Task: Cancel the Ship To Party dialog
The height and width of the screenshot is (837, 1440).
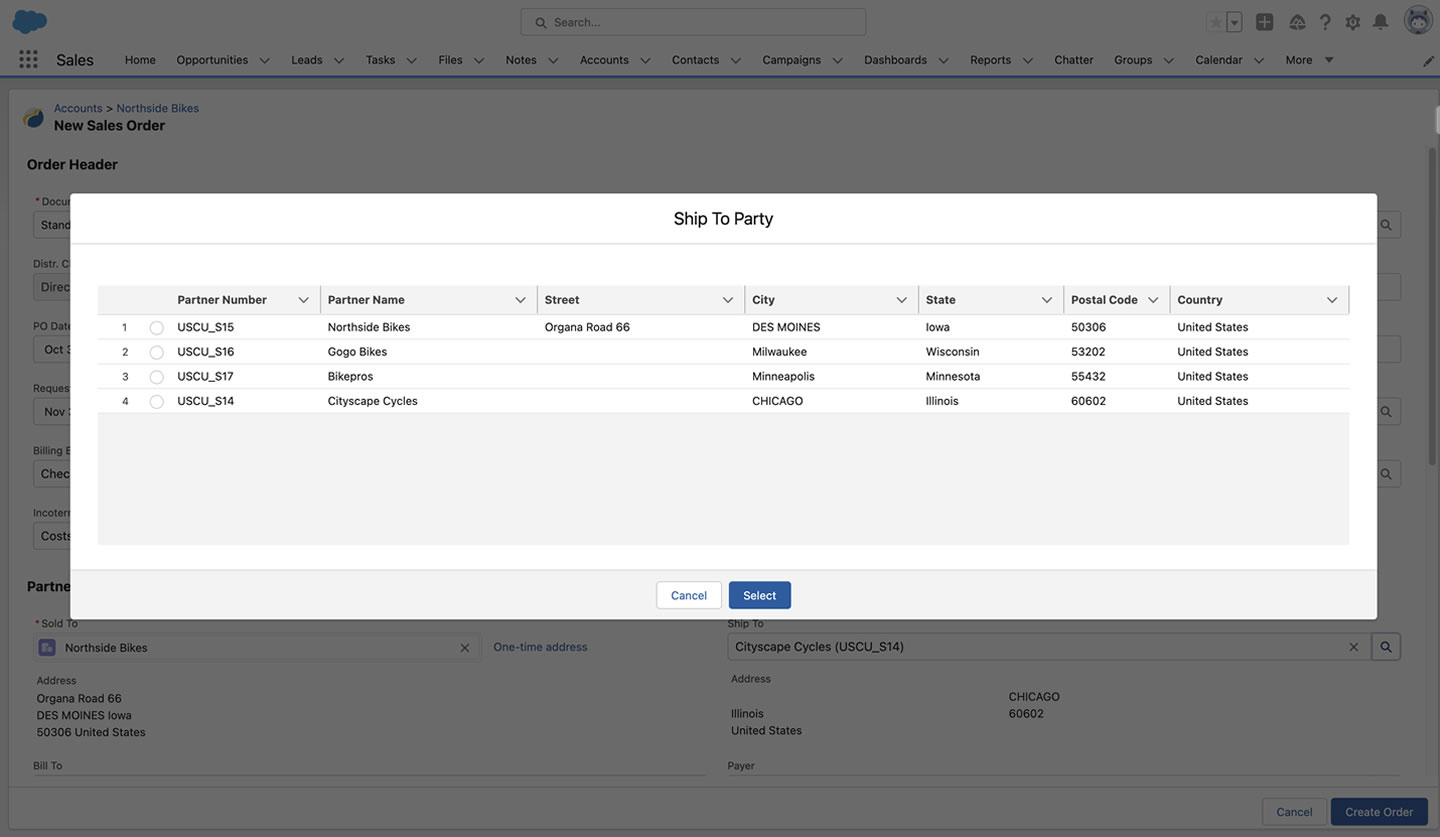Action: click(x=689, y=595)
